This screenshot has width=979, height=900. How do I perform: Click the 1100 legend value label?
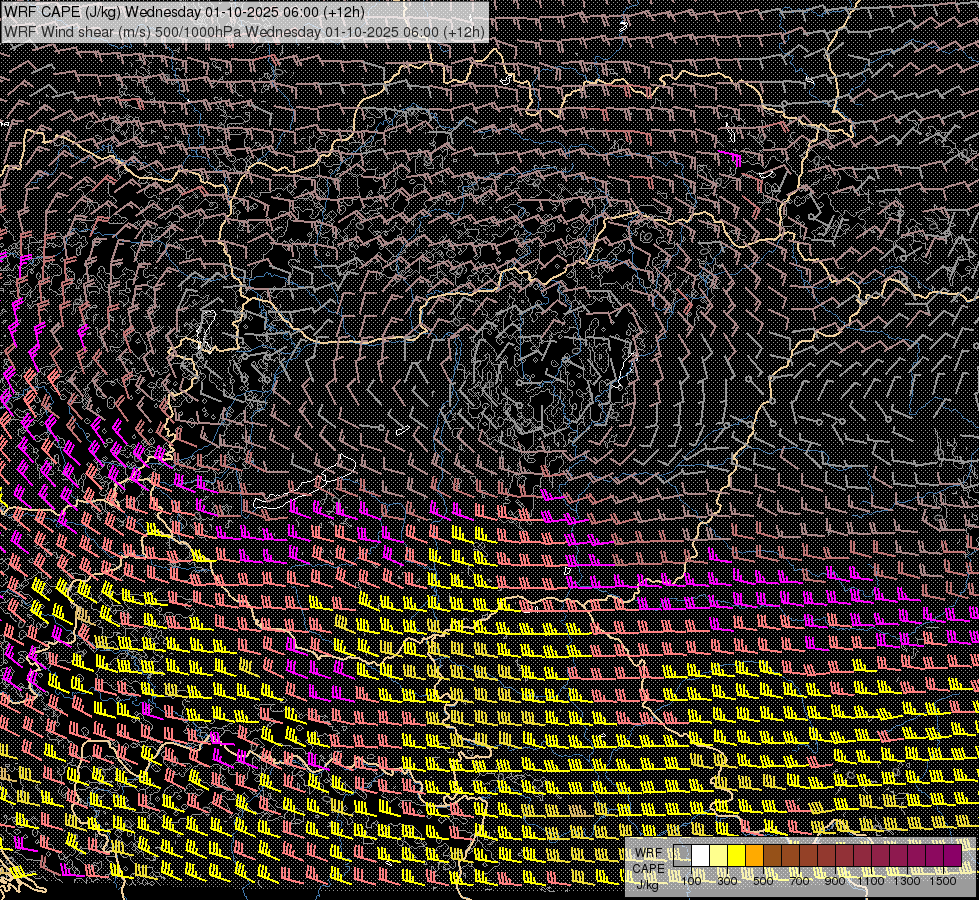[x=871, y=881]
